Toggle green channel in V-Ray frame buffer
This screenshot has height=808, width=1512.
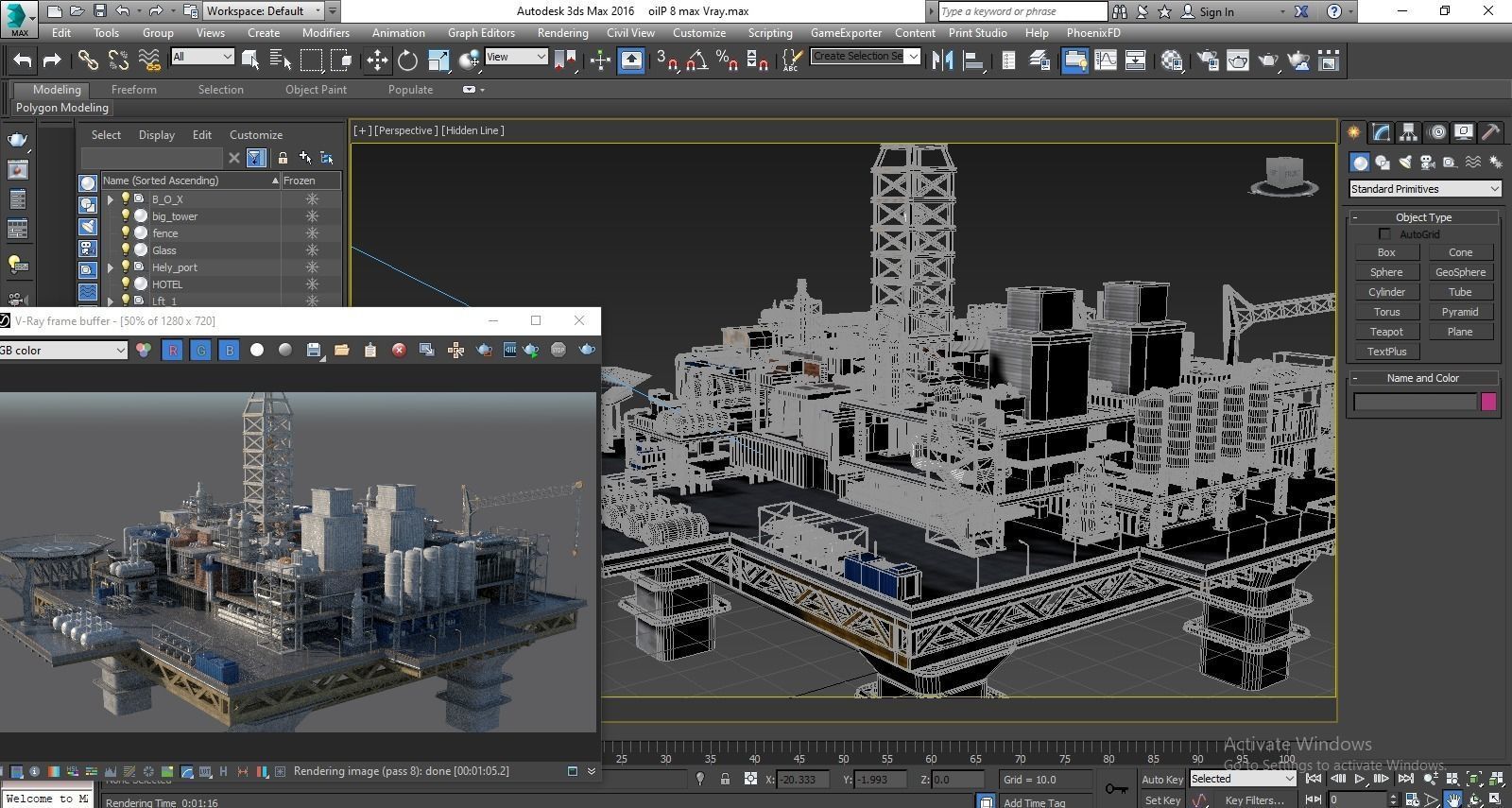tap(200, 350)
